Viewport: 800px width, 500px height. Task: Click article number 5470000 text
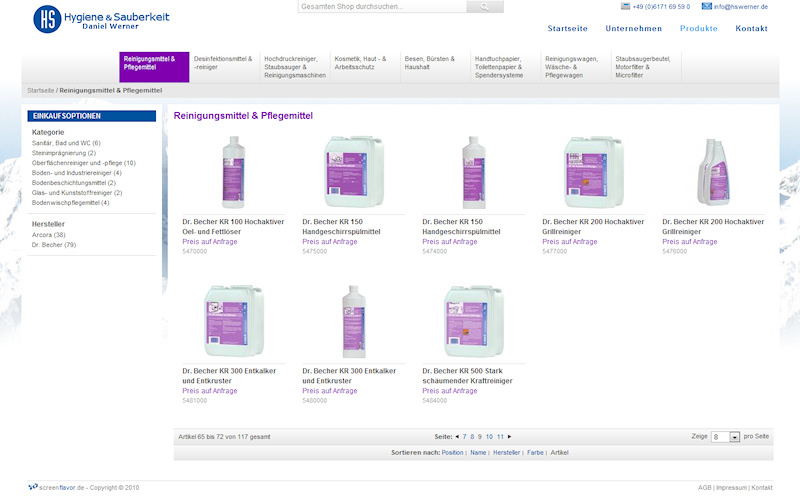(194, 252)
